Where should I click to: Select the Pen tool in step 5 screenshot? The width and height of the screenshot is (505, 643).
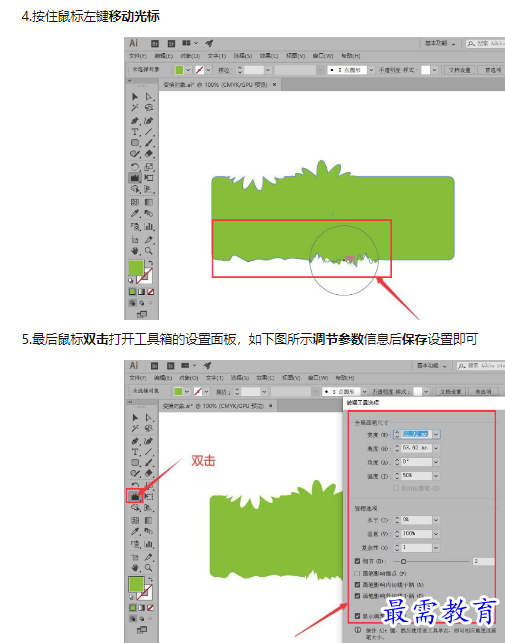[x=135, y=441]
